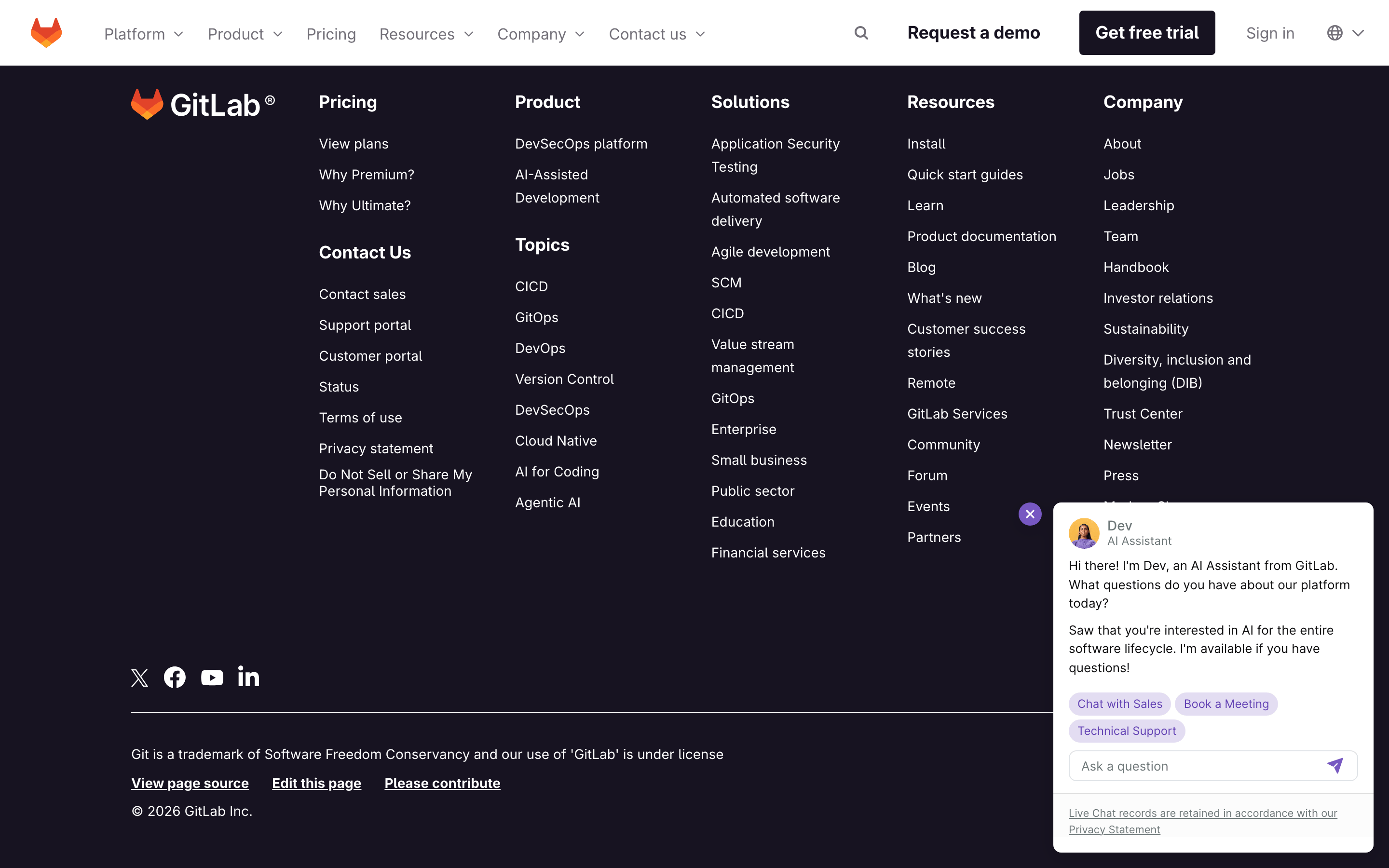
Task: Expand the Company navigation dropdown
Action: 541,34
